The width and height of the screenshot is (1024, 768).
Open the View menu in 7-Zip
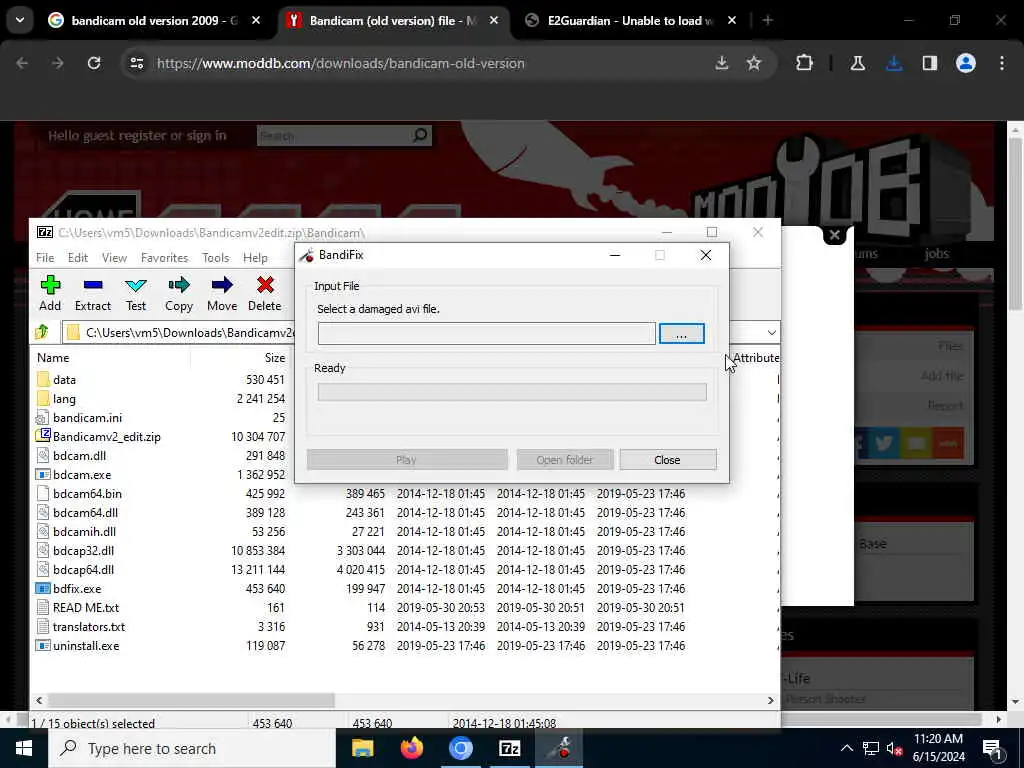tap(114, 258)
